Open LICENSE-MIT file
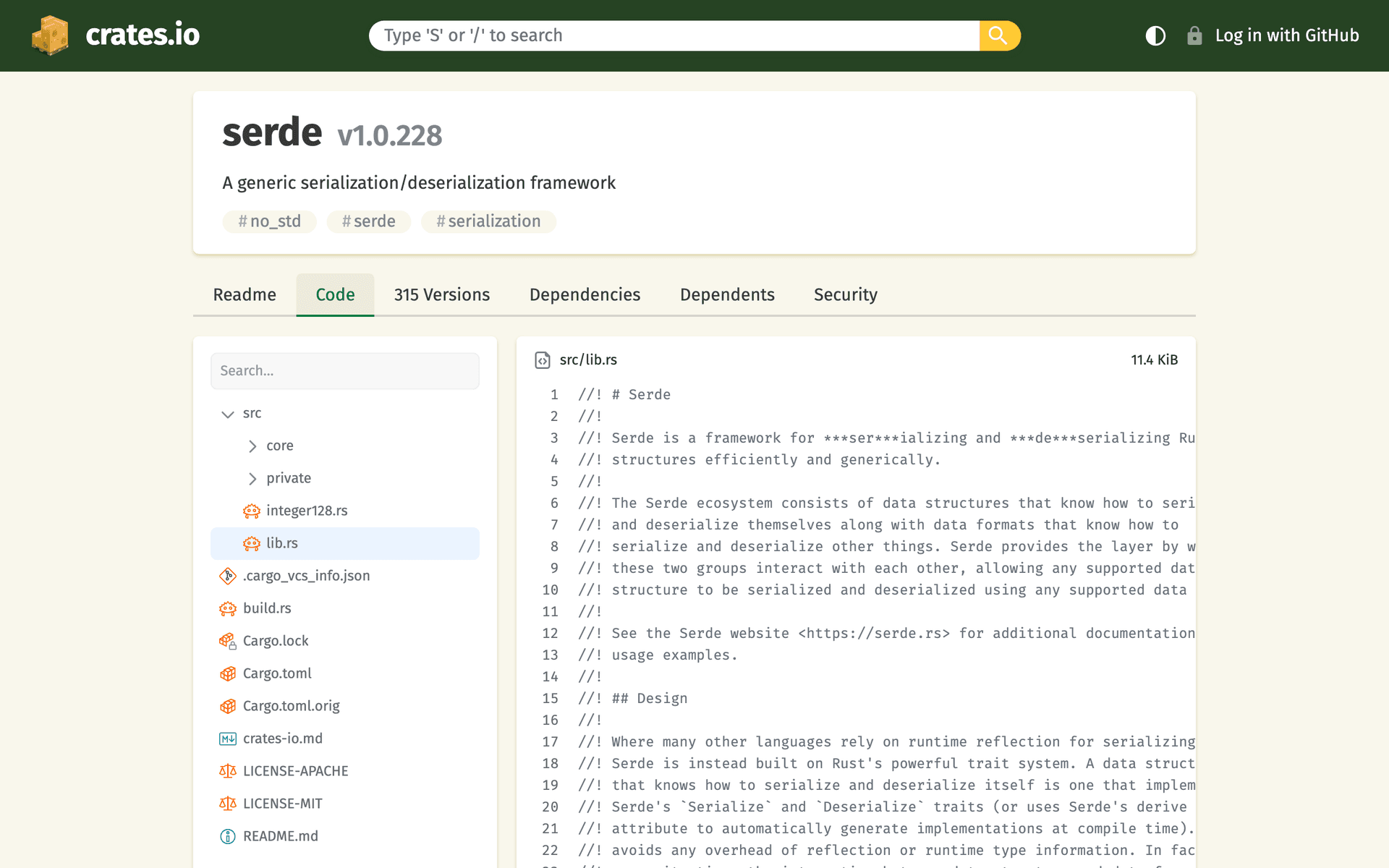This screenshot has height=868, width=1389. point(282,804)
